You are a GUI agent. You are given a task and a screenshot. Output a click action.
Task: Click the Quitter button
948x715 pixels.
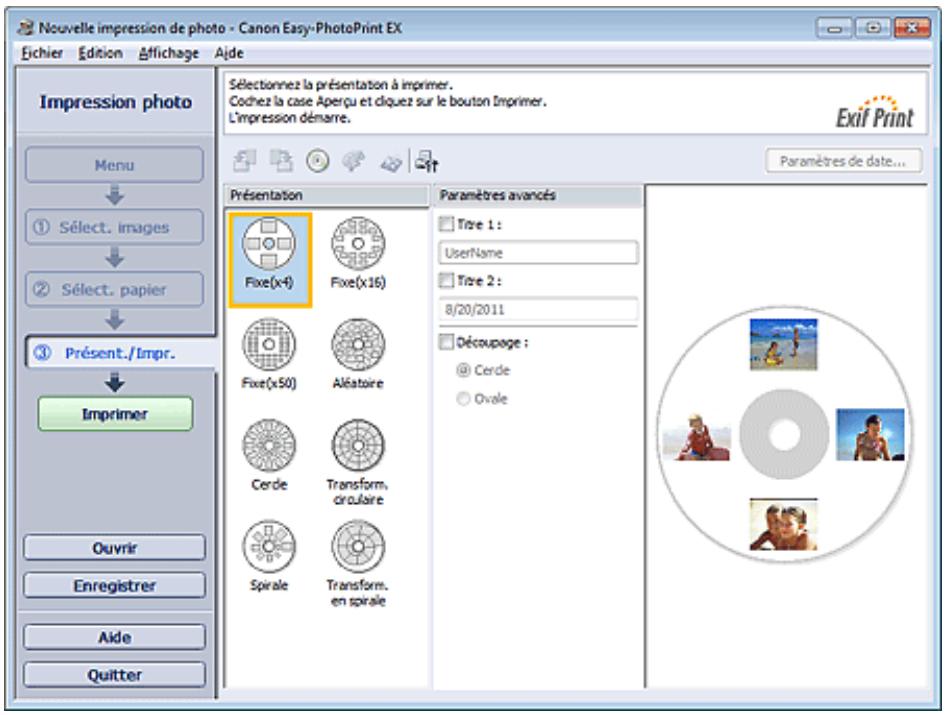(114, 675)
